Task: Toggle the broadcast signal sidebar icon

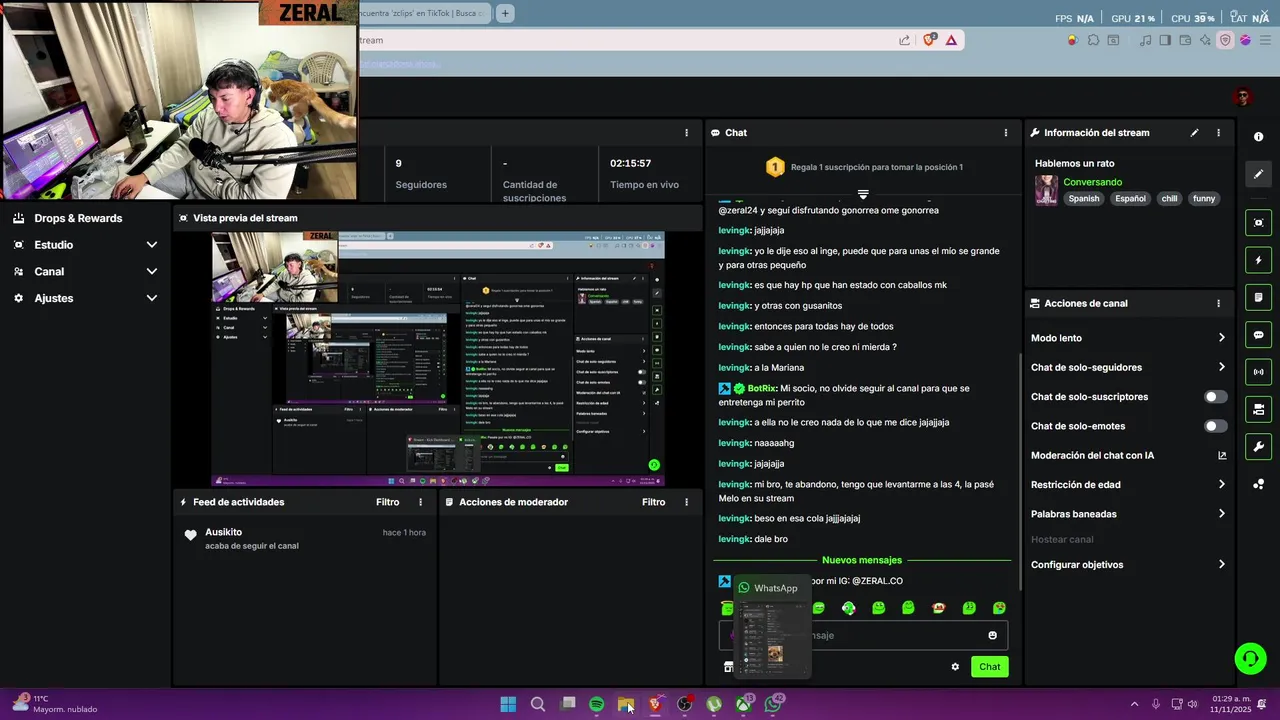Action: 1258,372
